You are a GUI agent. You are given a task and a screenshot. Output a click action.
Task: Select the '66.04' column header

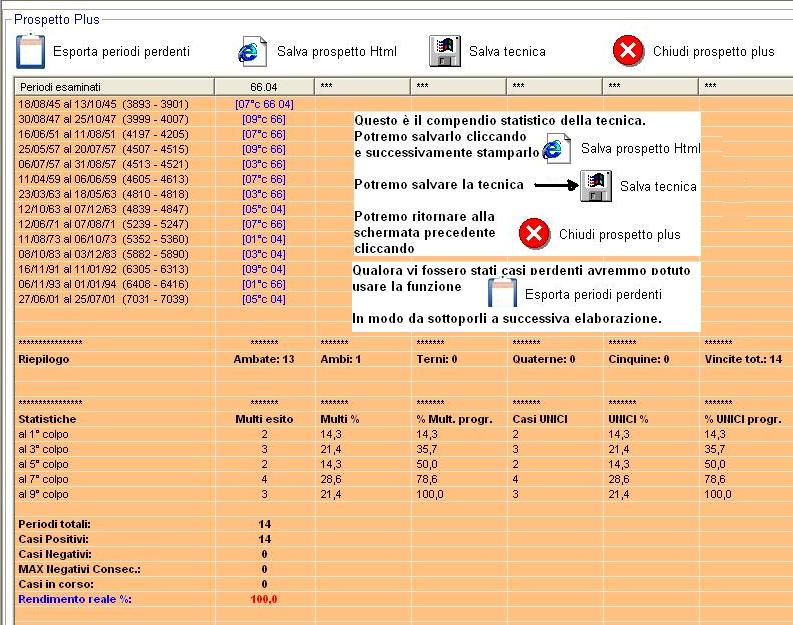tap(264, 87)
